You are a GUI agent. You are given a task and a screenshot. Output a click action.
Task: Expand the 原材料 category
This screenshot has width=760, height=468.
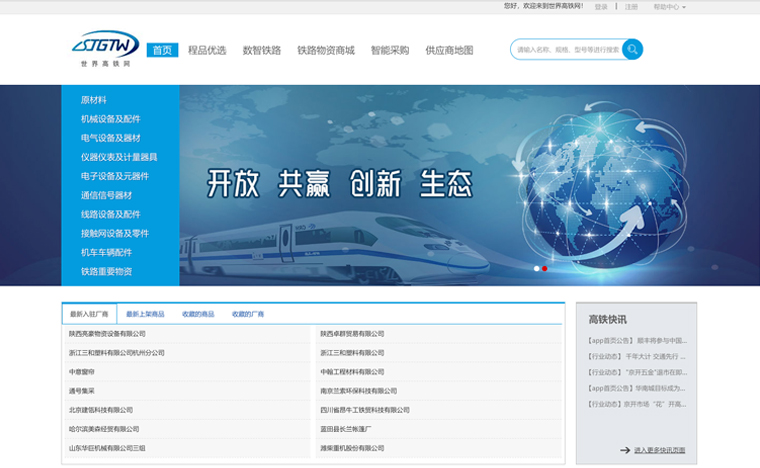(94, 100)
